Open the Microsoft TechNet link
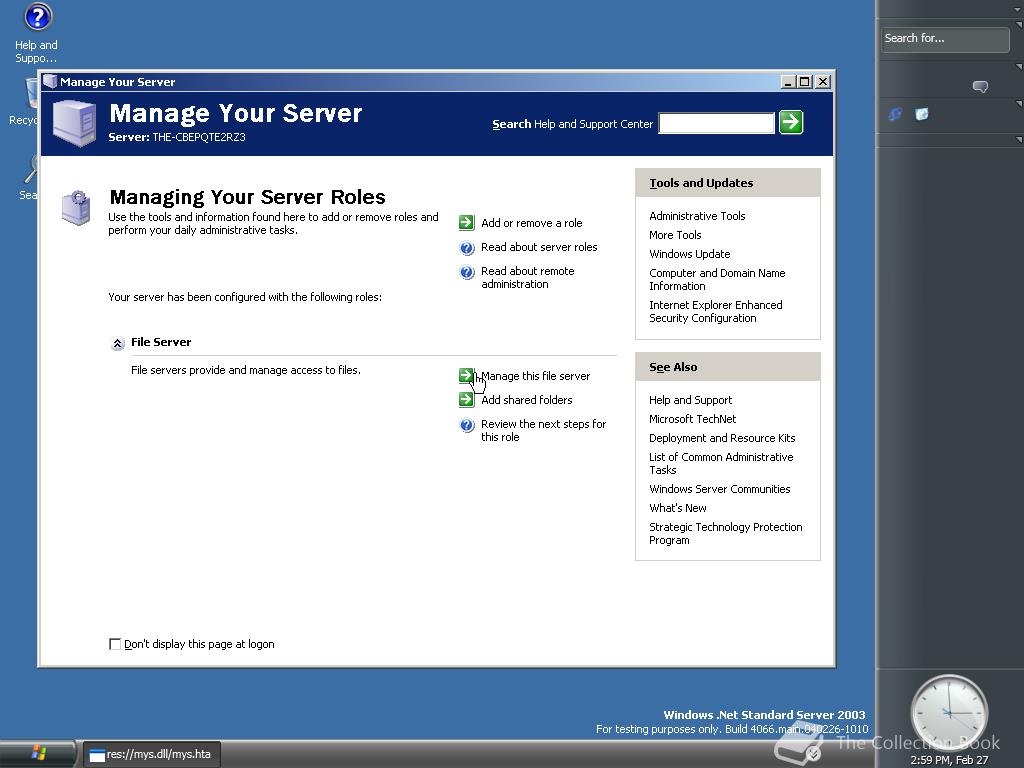1024x768 pixels. pos(692,419)
